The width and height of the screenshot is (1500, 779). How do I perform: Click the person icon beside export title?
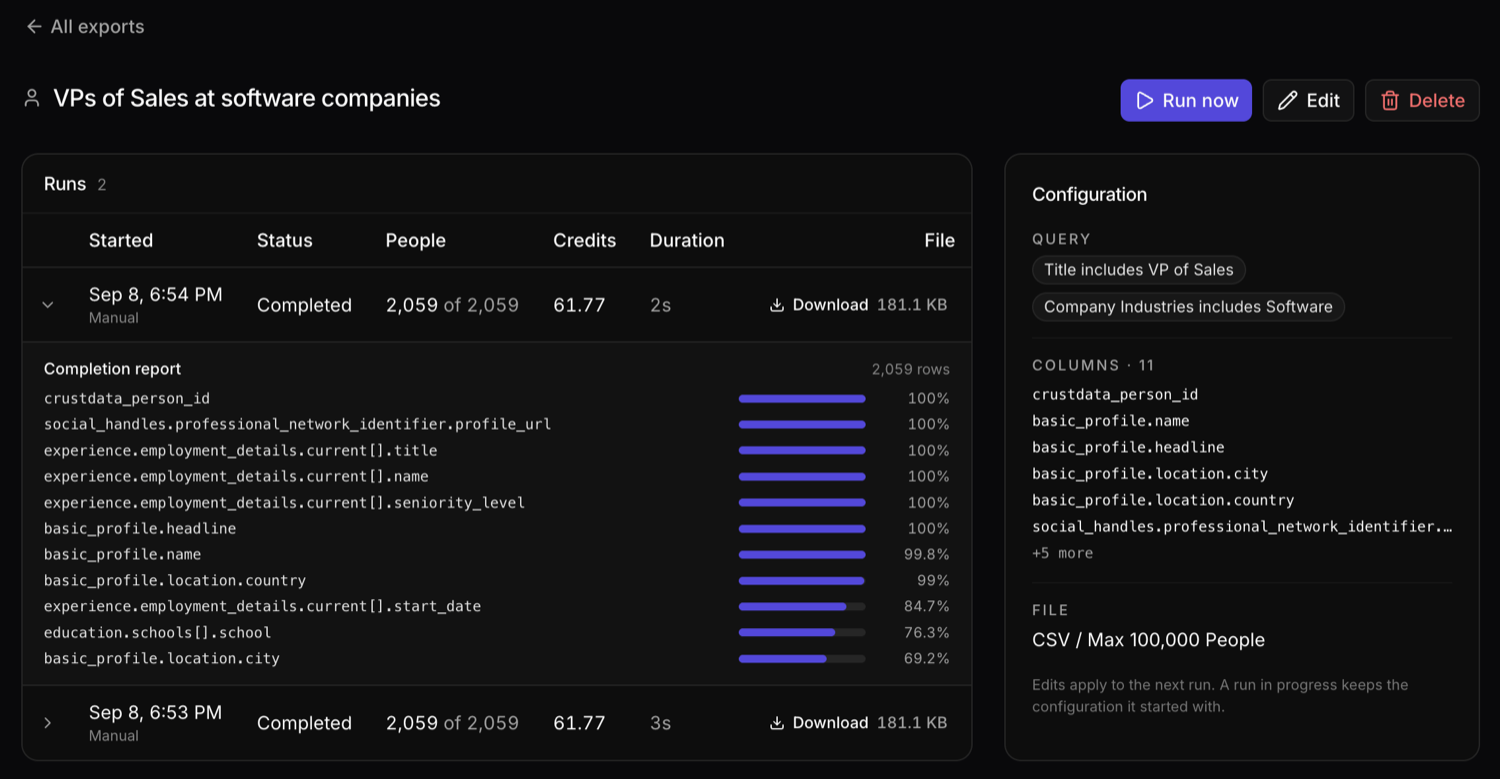(x=32, y=98)
